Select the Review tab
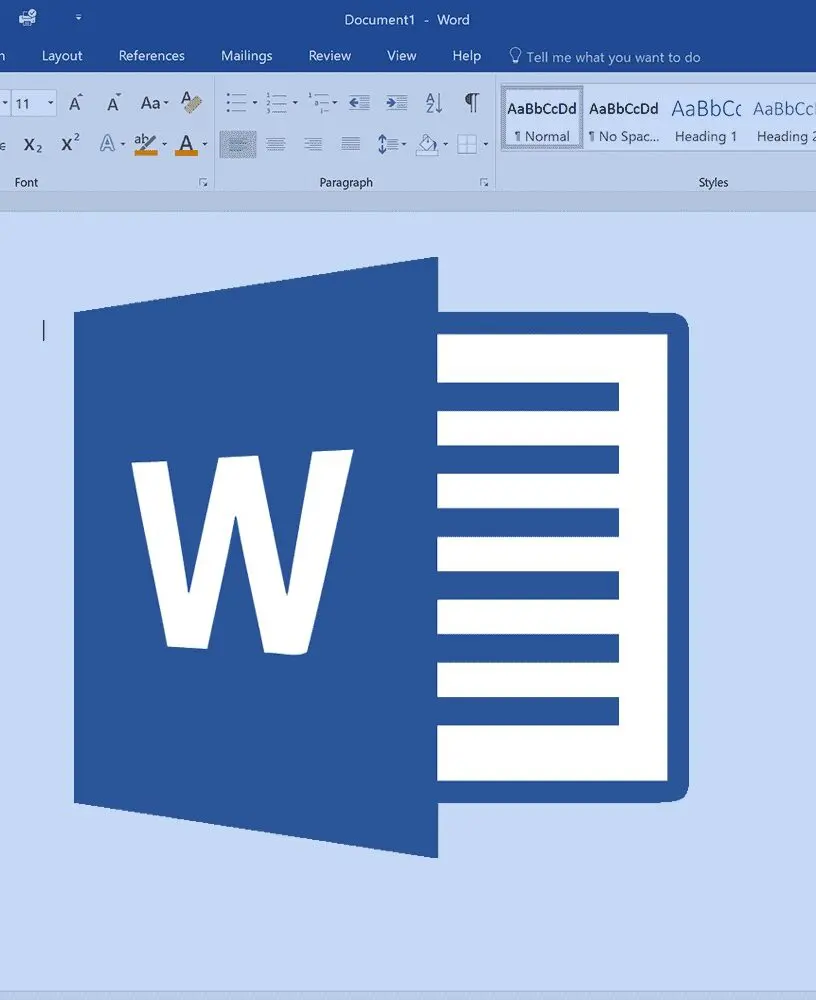This screenshot has height=1000, width=816. pyautogui.click(x=329, y=56)
